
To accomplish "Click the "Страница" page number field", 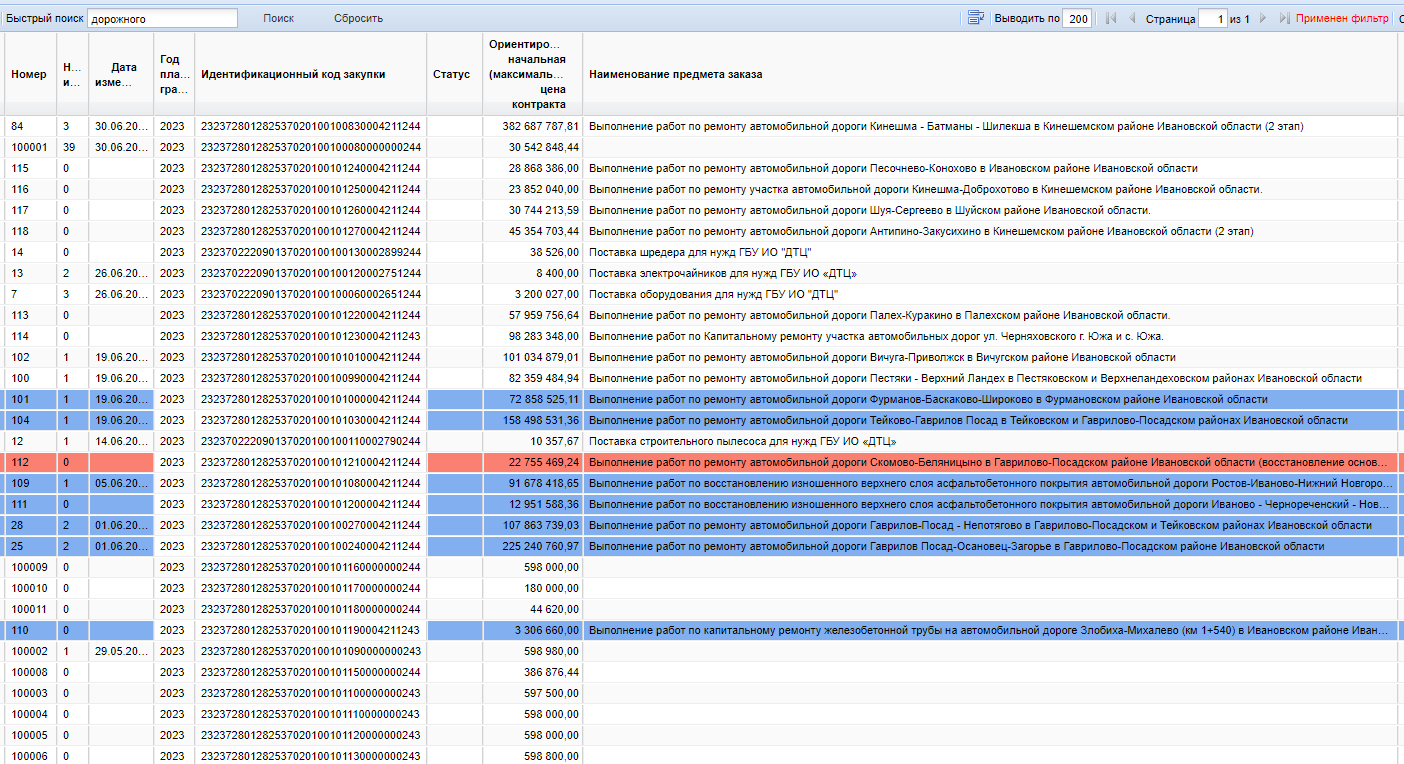I will tap(1212, 18).
